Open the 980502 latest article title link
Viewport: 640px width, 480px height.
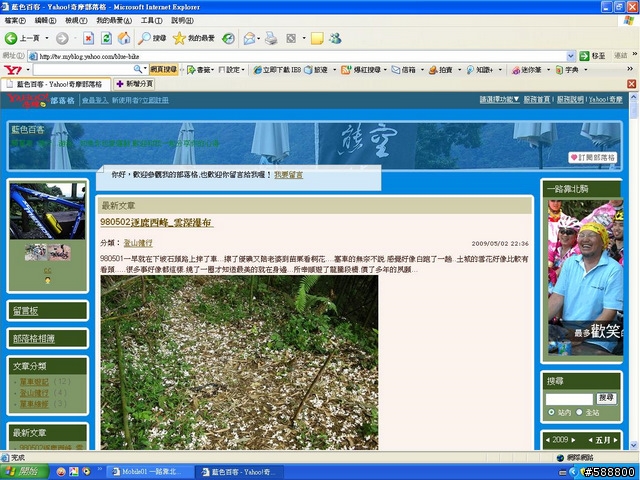coord(157,222)
